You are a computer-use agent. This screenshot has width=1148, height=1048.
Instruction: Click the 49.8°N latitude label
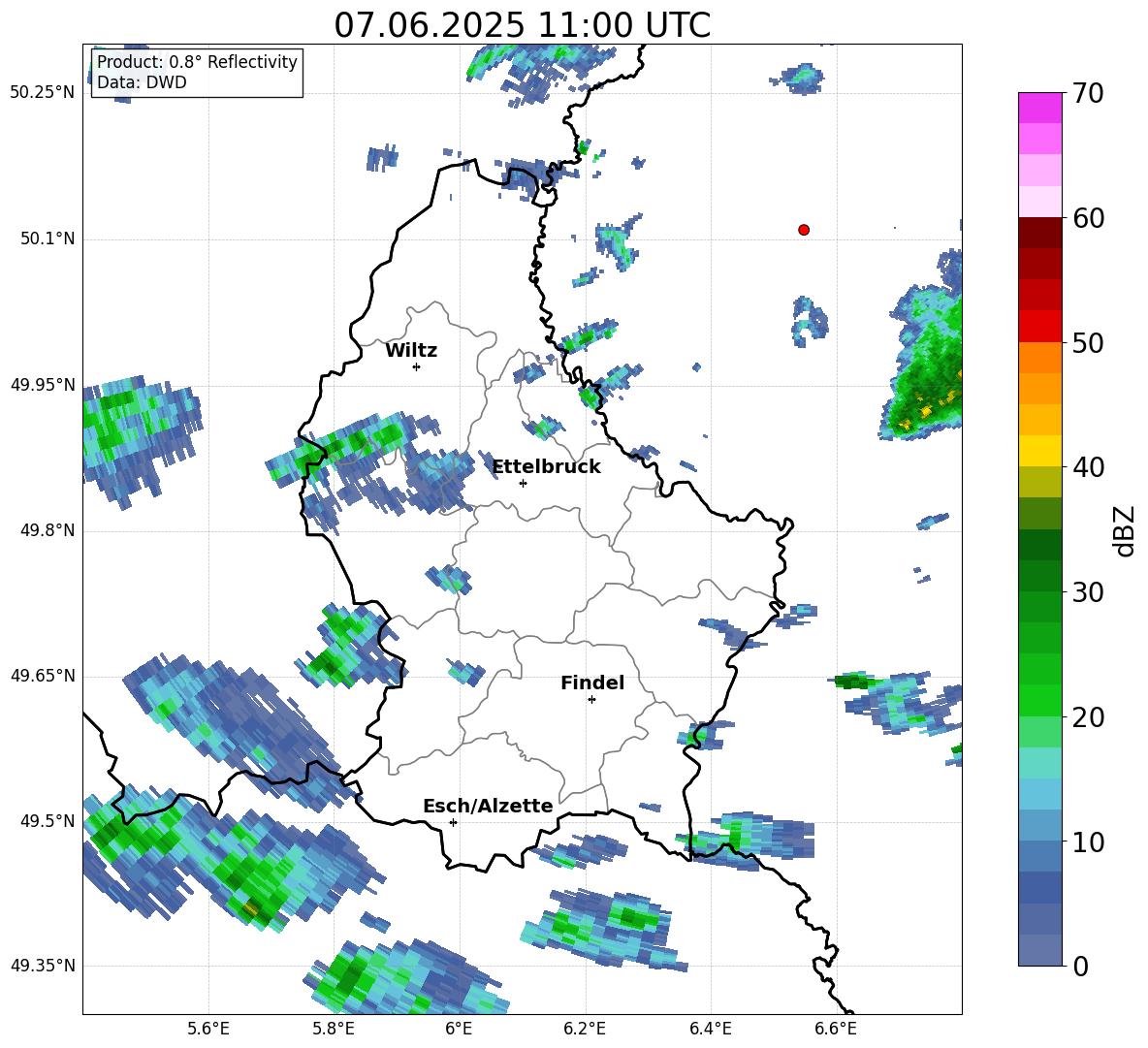[x=48, y=530]
